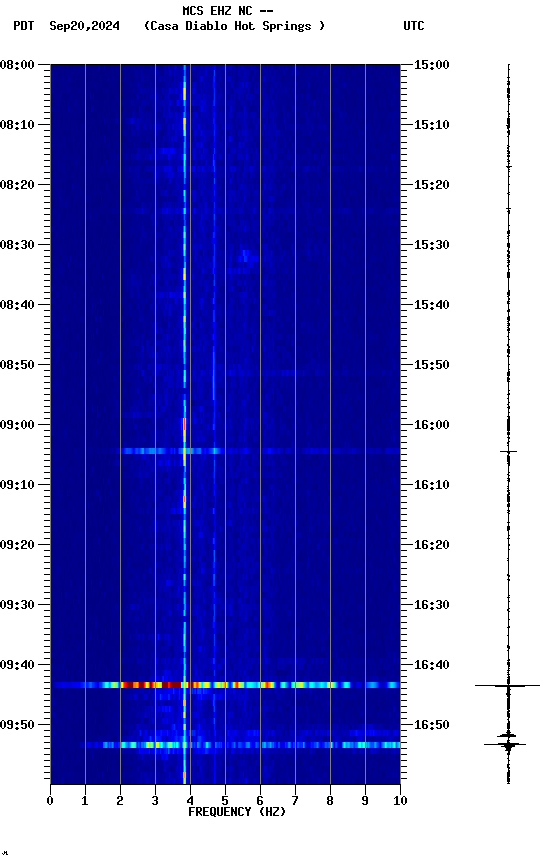Click the FREQUENCY (HZ) axis label
Screen dimensions: 552x864
pos(237,812)
